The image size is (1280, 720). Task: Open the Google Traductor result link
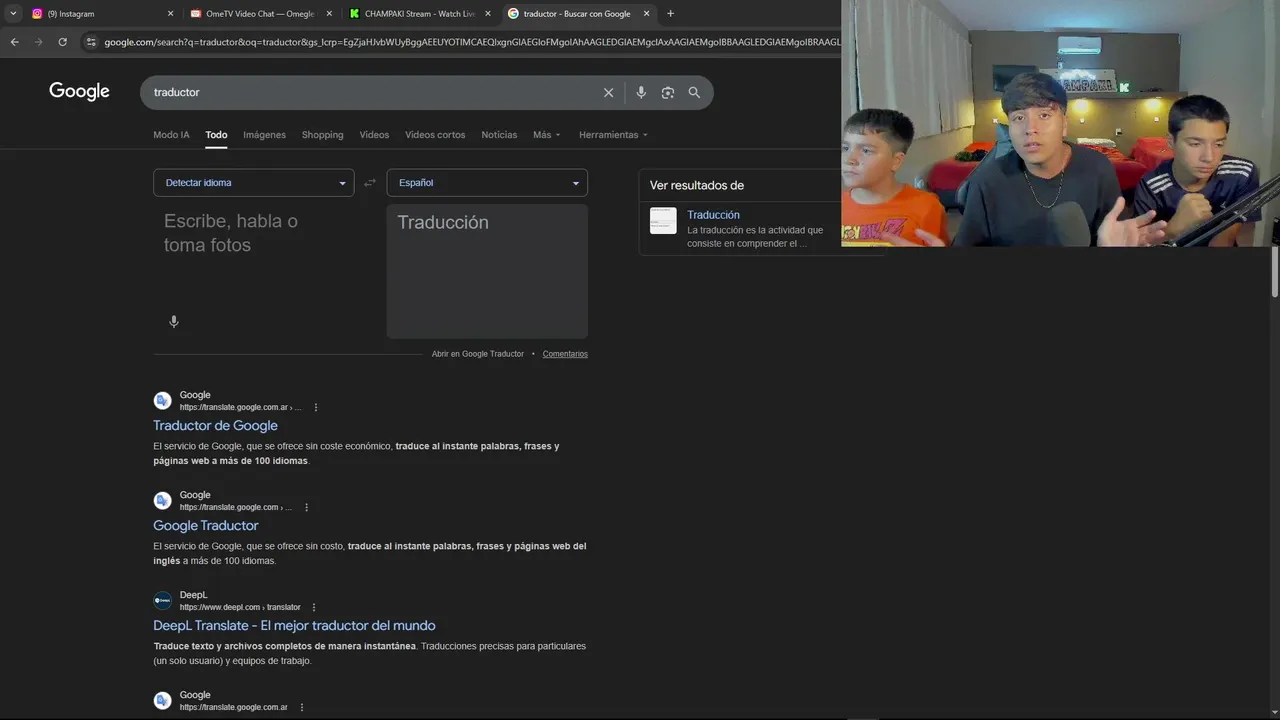206,526
